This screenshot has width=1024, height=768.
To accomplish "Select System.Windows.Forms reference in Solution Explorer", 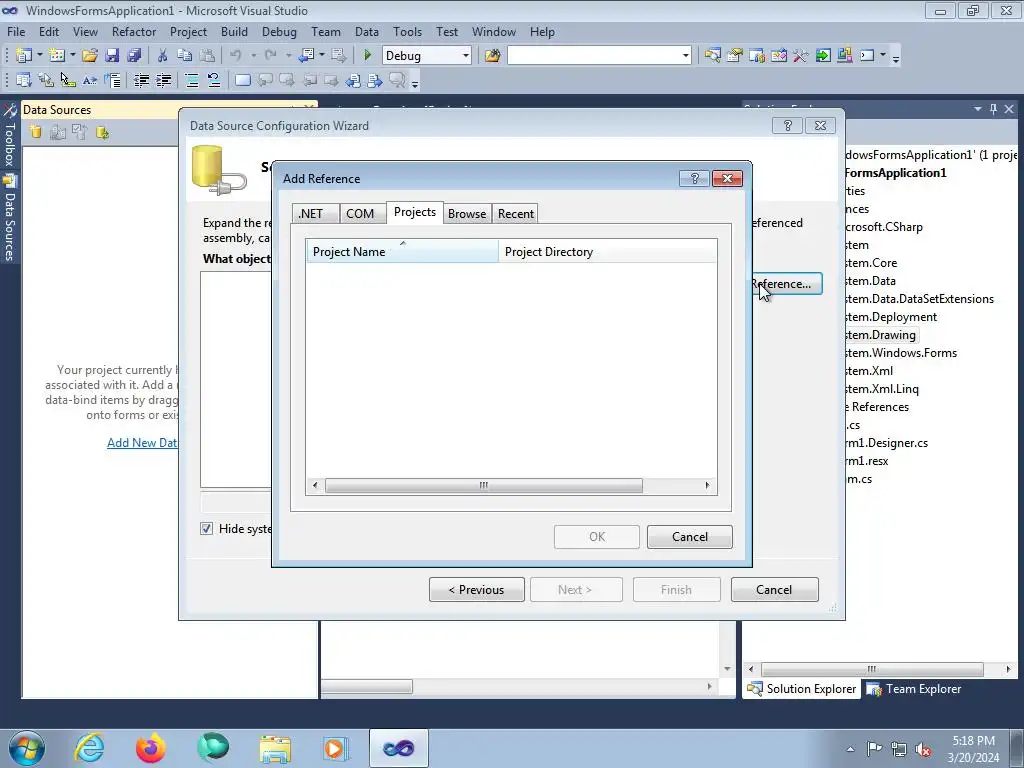I will pos(900,353).
